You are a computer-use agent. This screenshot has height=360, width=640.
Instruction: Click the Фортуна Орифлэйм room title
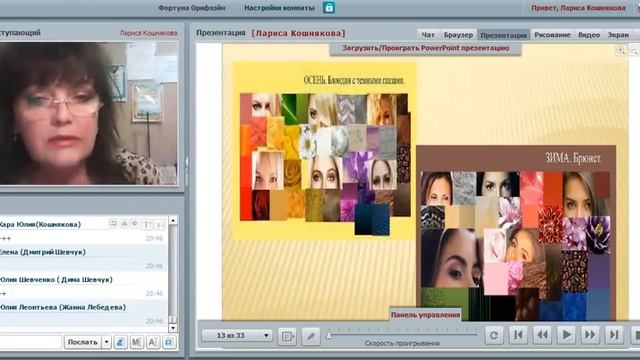click(191, 8)
